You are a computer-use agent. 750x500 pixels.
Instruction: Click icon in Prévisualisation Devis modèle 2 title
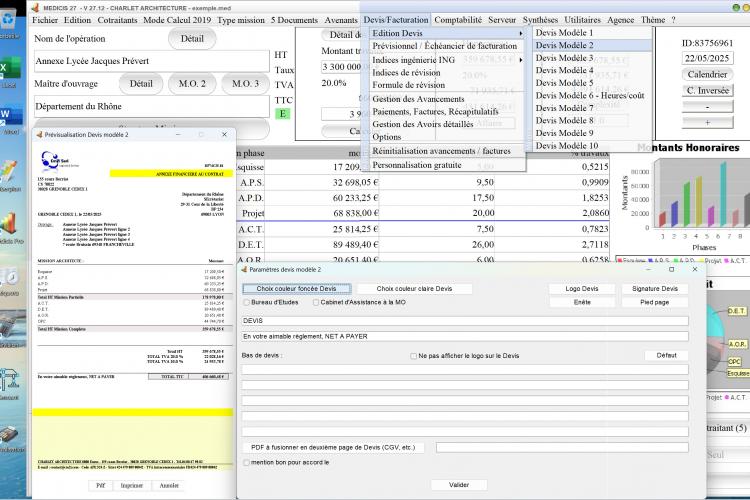click(39, 135)
